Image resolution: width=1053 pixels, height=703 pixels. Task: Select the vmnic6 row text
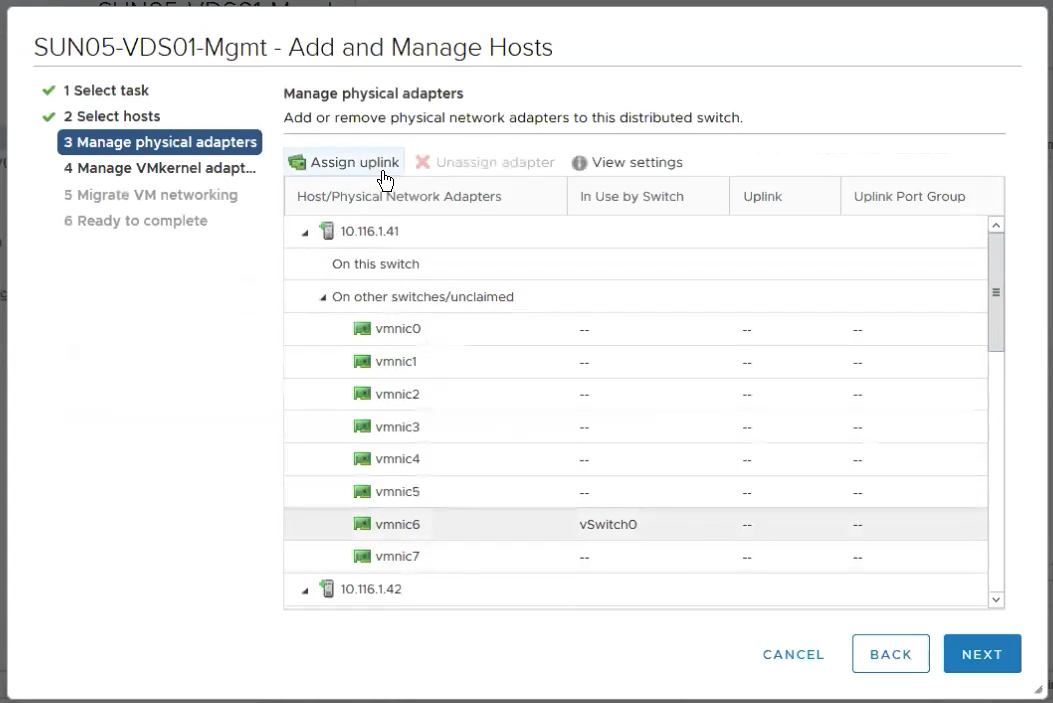pyautogui.click(x=398, y=524)
